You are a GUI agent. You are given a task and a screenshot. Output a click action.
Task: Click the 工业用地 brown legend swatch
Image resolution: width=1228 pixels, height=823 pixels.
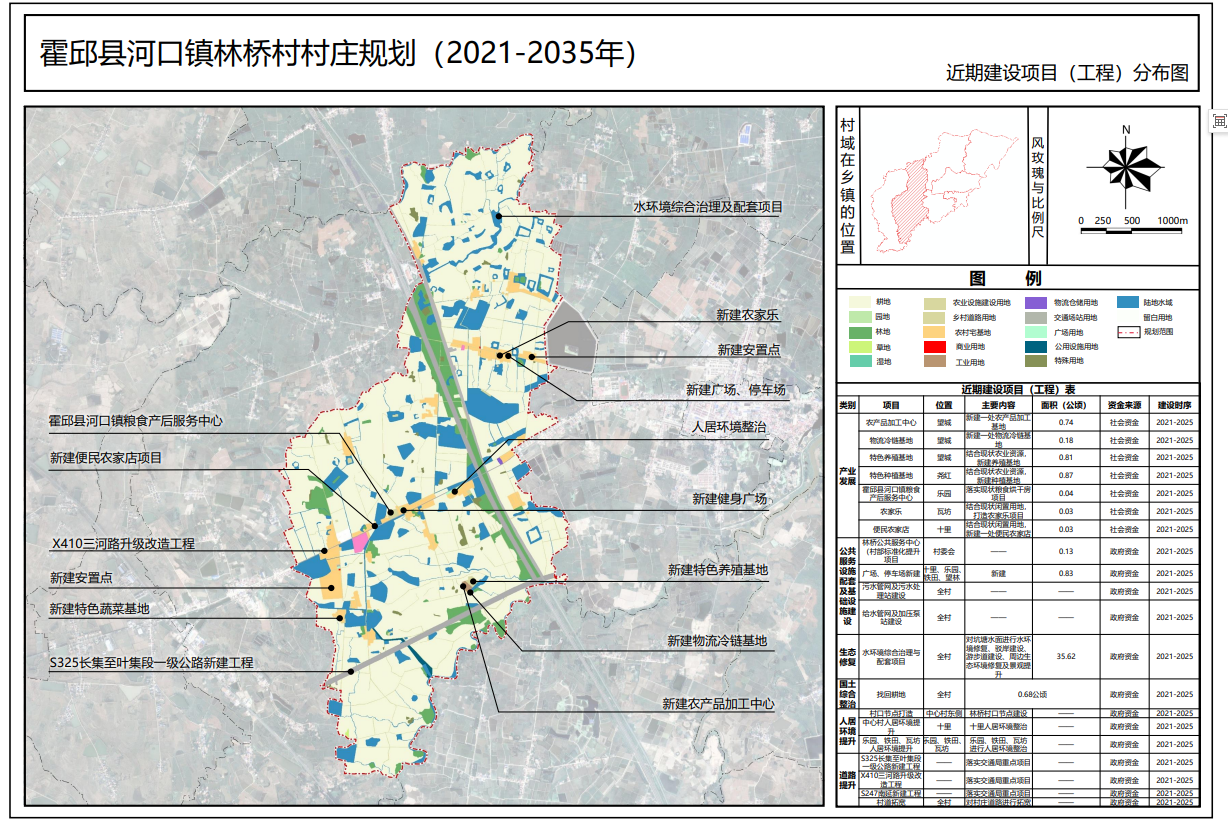(937, 362)
